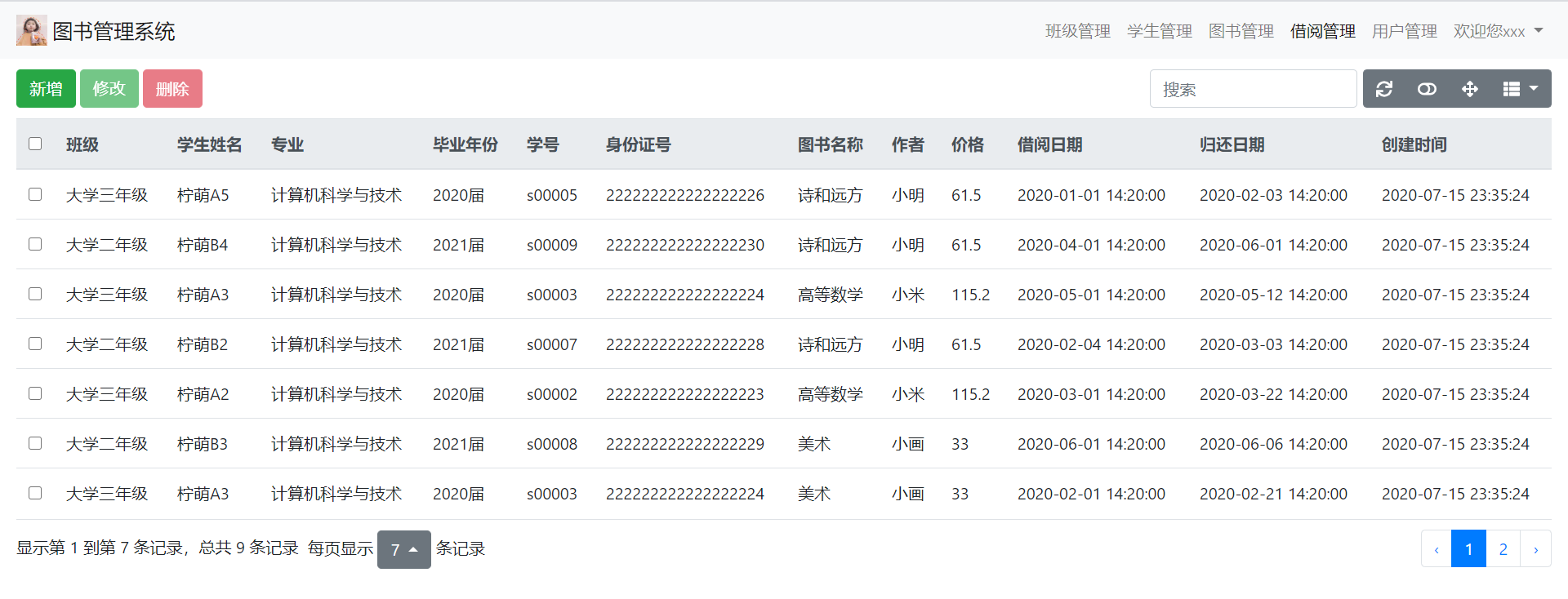
Task: Open 借阅管理 menu
Action: (x=1323, y=31)
